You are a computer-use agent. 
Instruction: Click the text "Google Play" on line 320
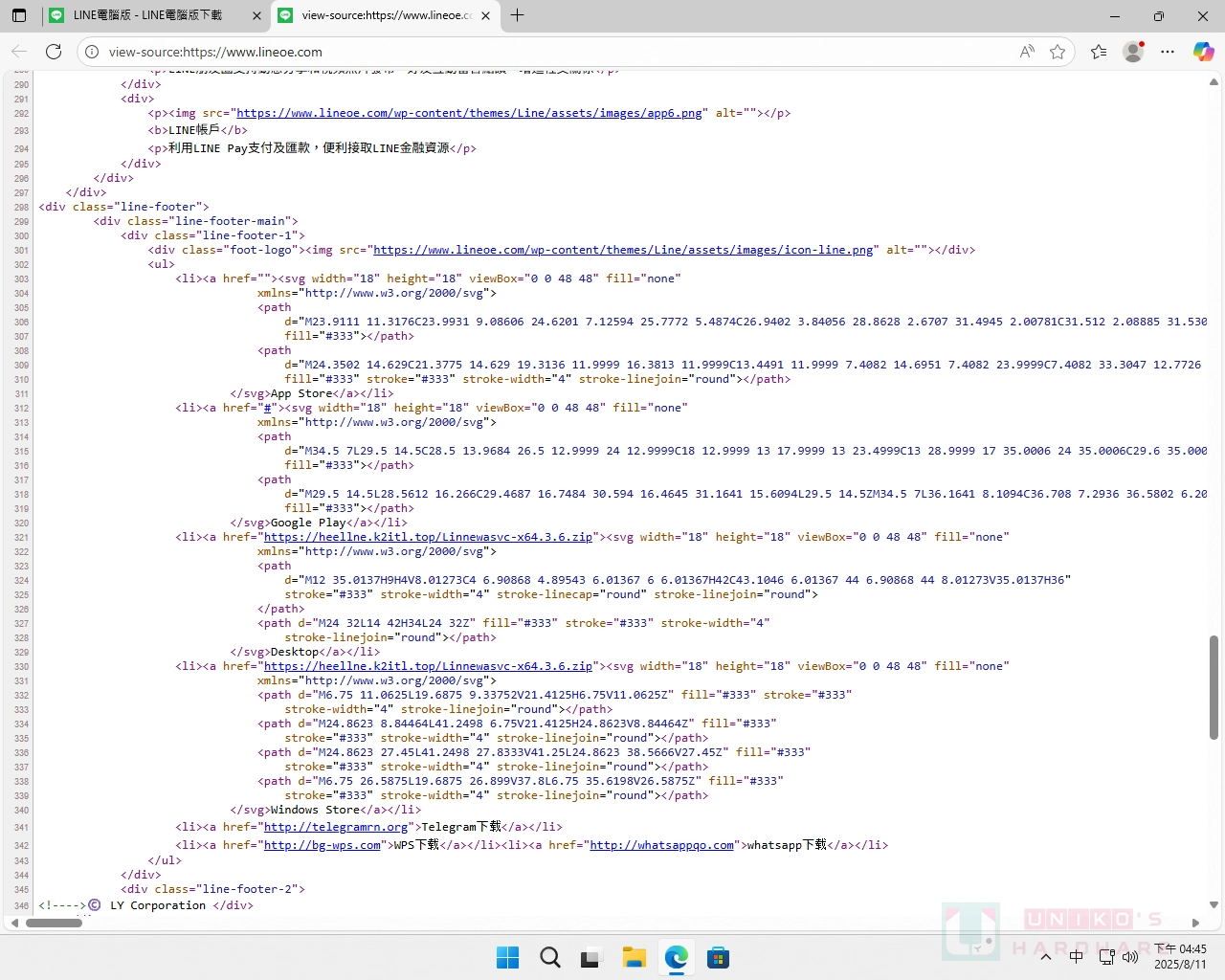[308, 523]
